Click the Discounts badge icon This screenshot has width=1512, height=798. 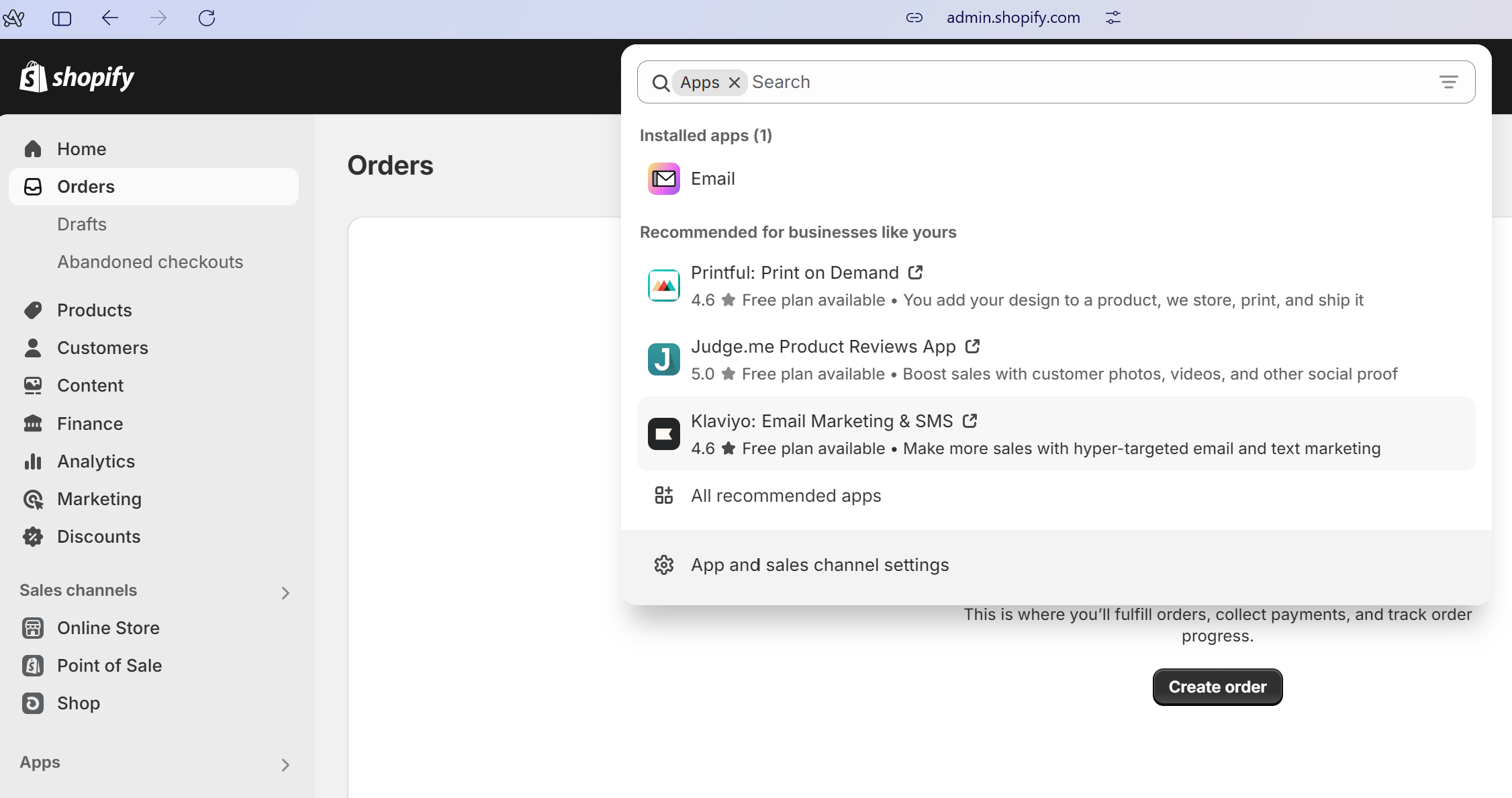33,537
